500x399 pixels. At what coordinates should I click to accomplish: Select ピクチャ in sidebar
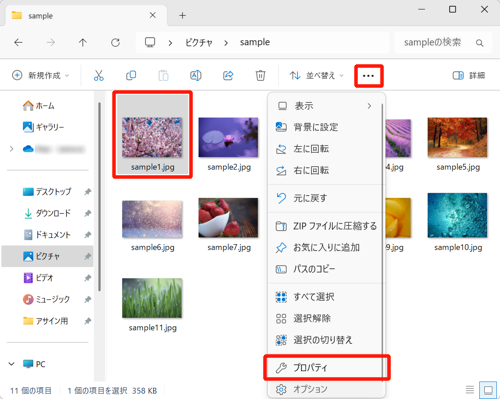(47, 256)
